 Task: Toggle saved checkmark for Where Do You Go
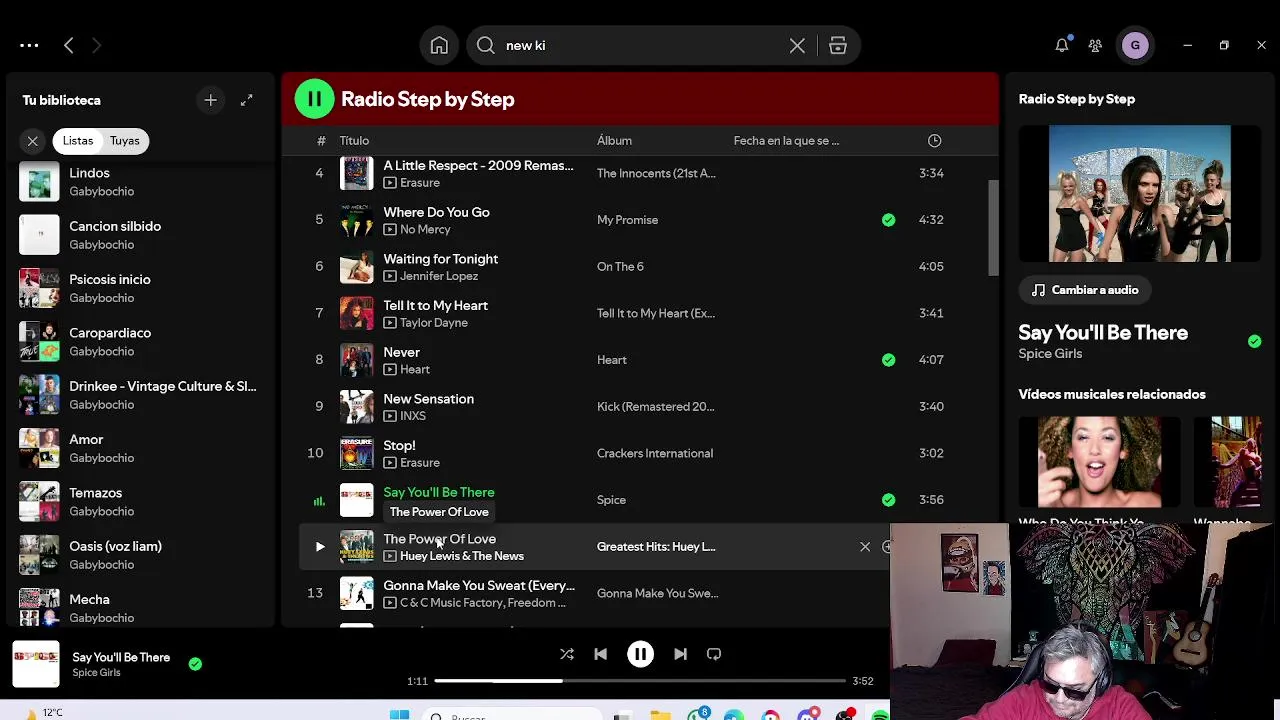pos(888,220)
